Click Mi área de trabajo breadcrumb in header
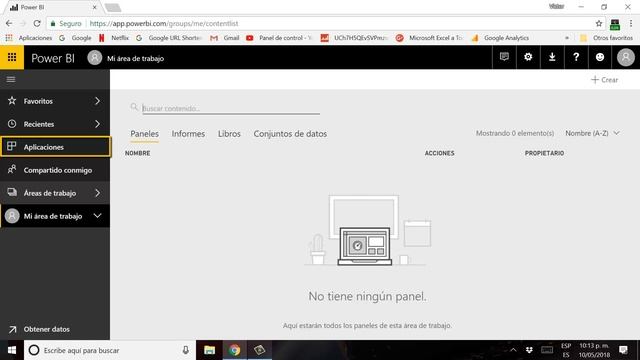Image resolution: width=640 pixels, height=360 pixels. click(x=136, y=58)
